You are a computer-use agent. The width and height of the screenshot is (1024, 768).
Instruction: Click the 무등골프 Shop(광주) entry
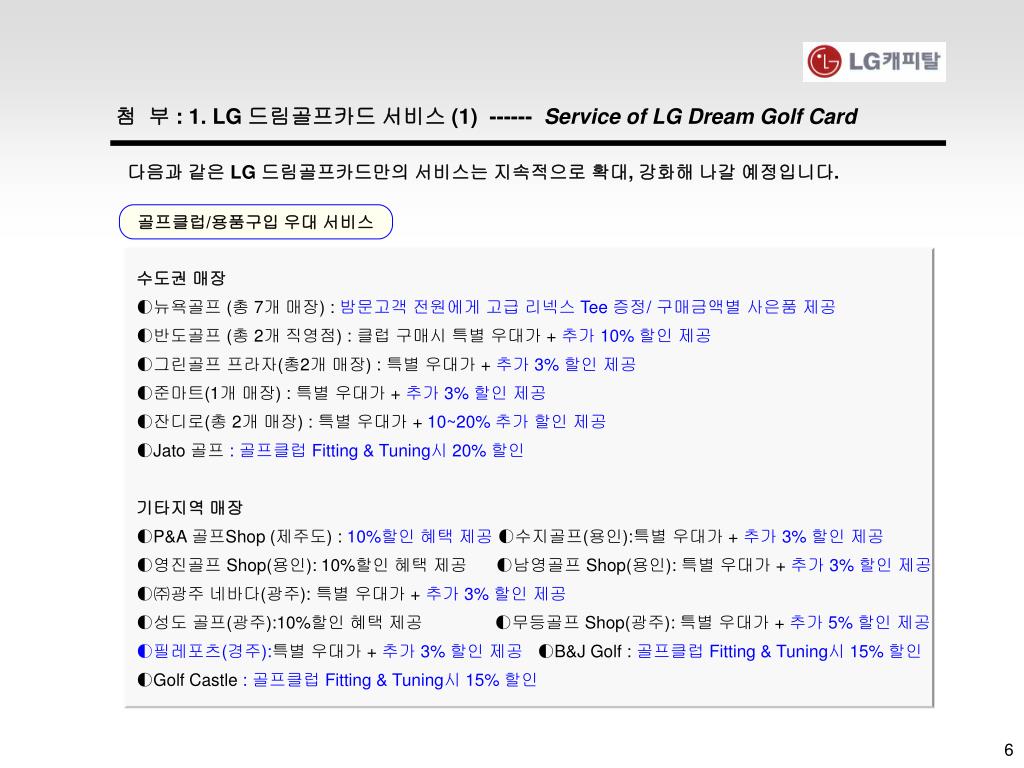click(713, 622)
